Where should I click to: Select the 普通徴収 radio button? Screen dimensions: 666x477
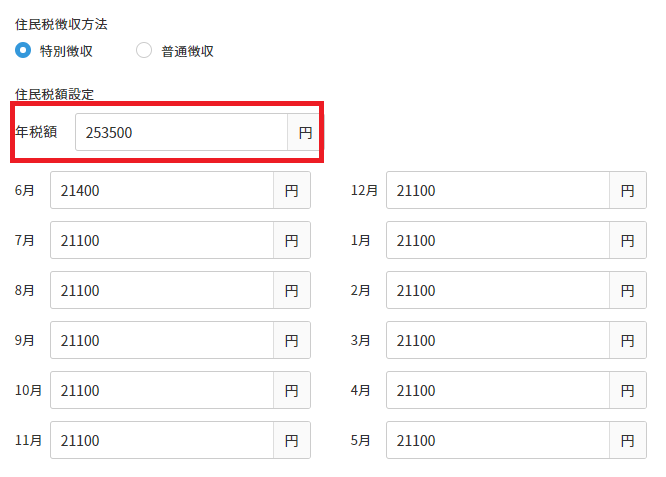[144, 50]
